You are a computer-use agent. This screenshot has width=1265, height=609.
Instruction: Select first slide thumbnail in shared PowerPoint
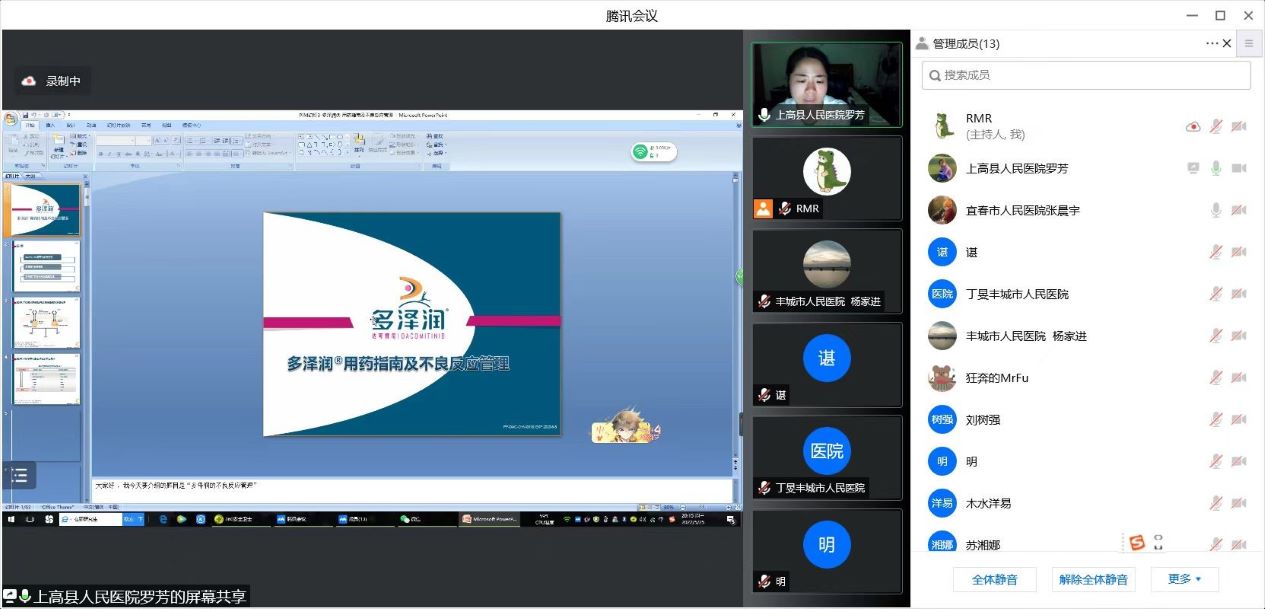(46, 210)
